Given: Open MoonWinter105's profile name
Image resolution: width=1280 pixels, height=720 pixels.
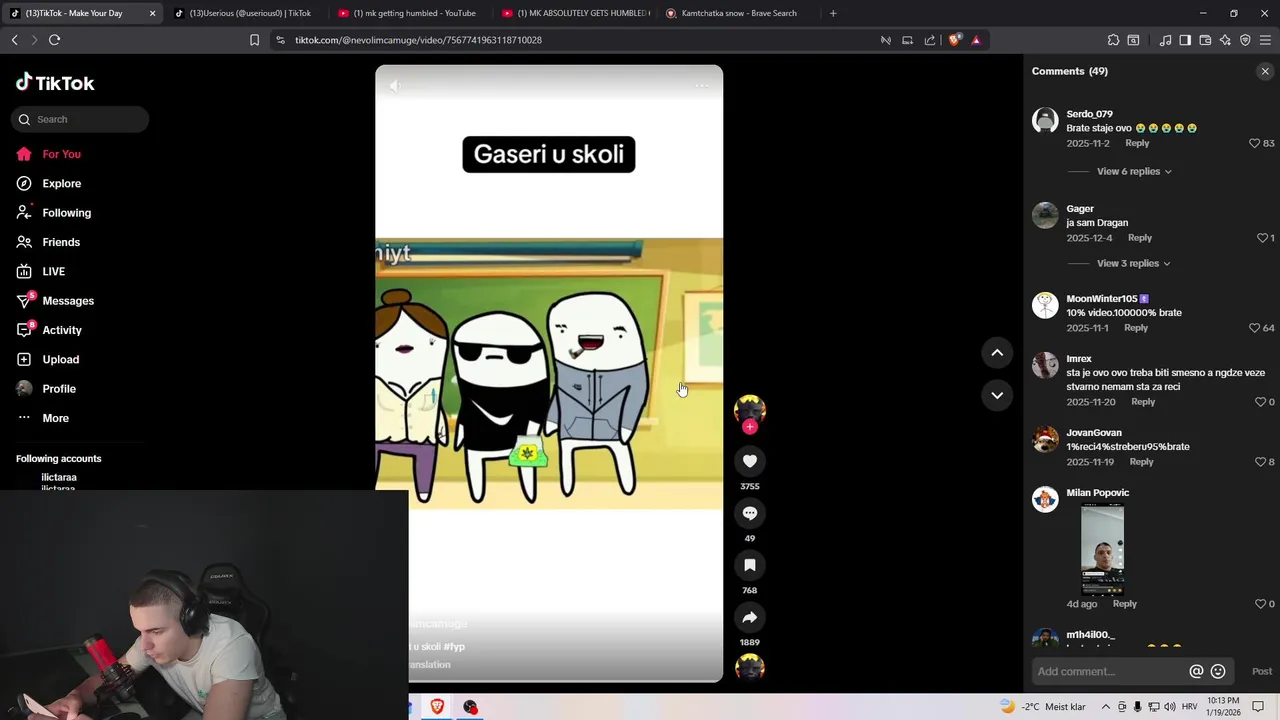Looking at the screenshot, I should point(1101,299).
